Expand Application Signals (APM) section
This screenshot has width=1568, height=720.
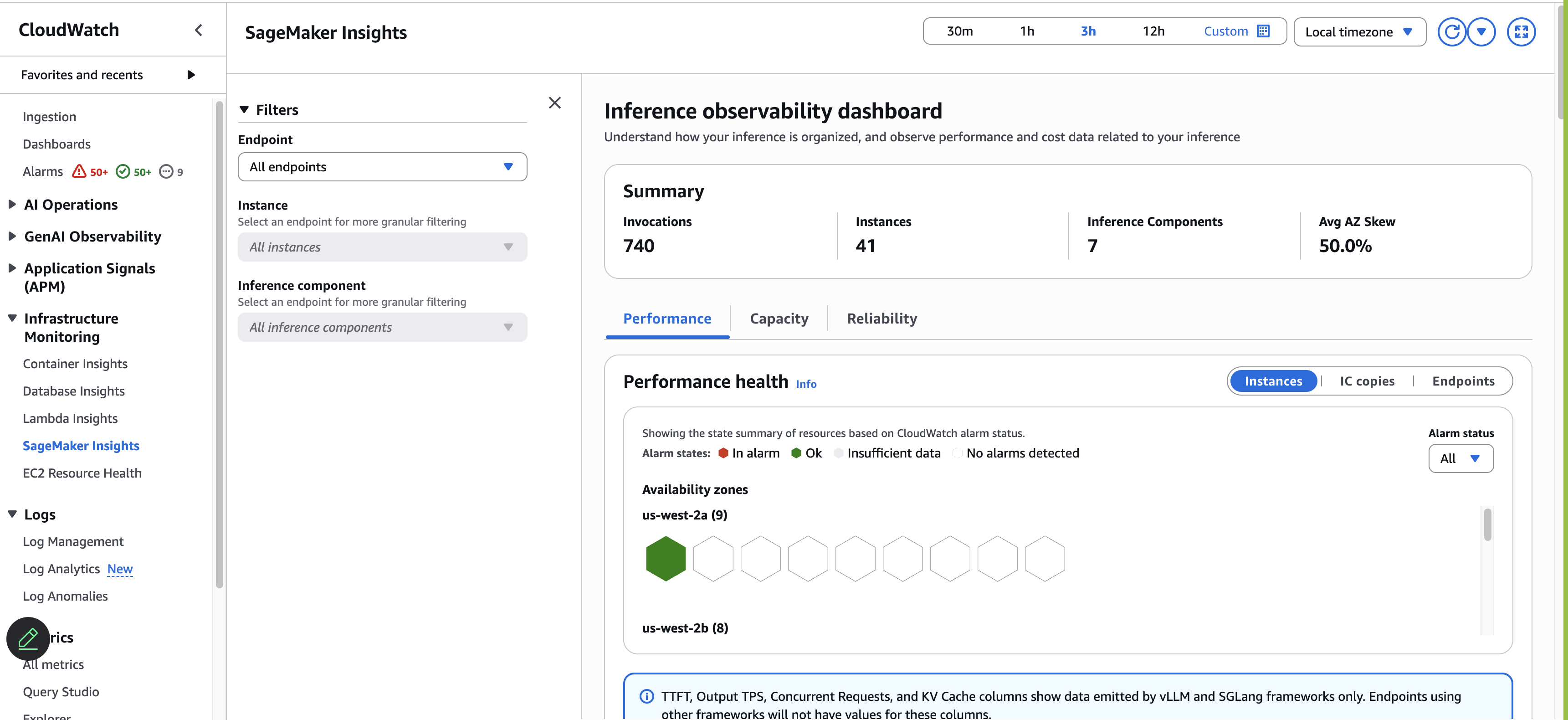tap(12, 268)
